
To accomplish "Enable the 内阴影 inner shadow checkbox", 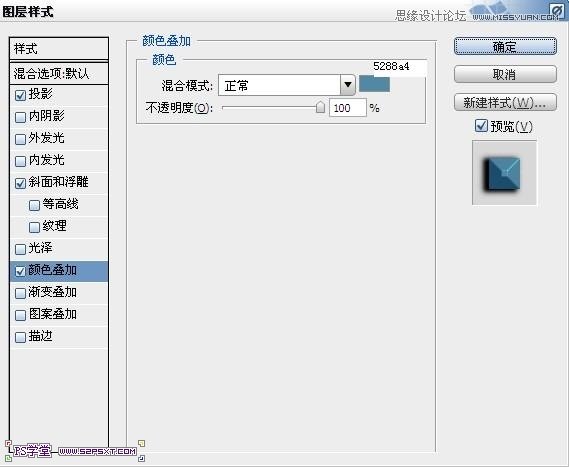I will click(x=20, y=117).
